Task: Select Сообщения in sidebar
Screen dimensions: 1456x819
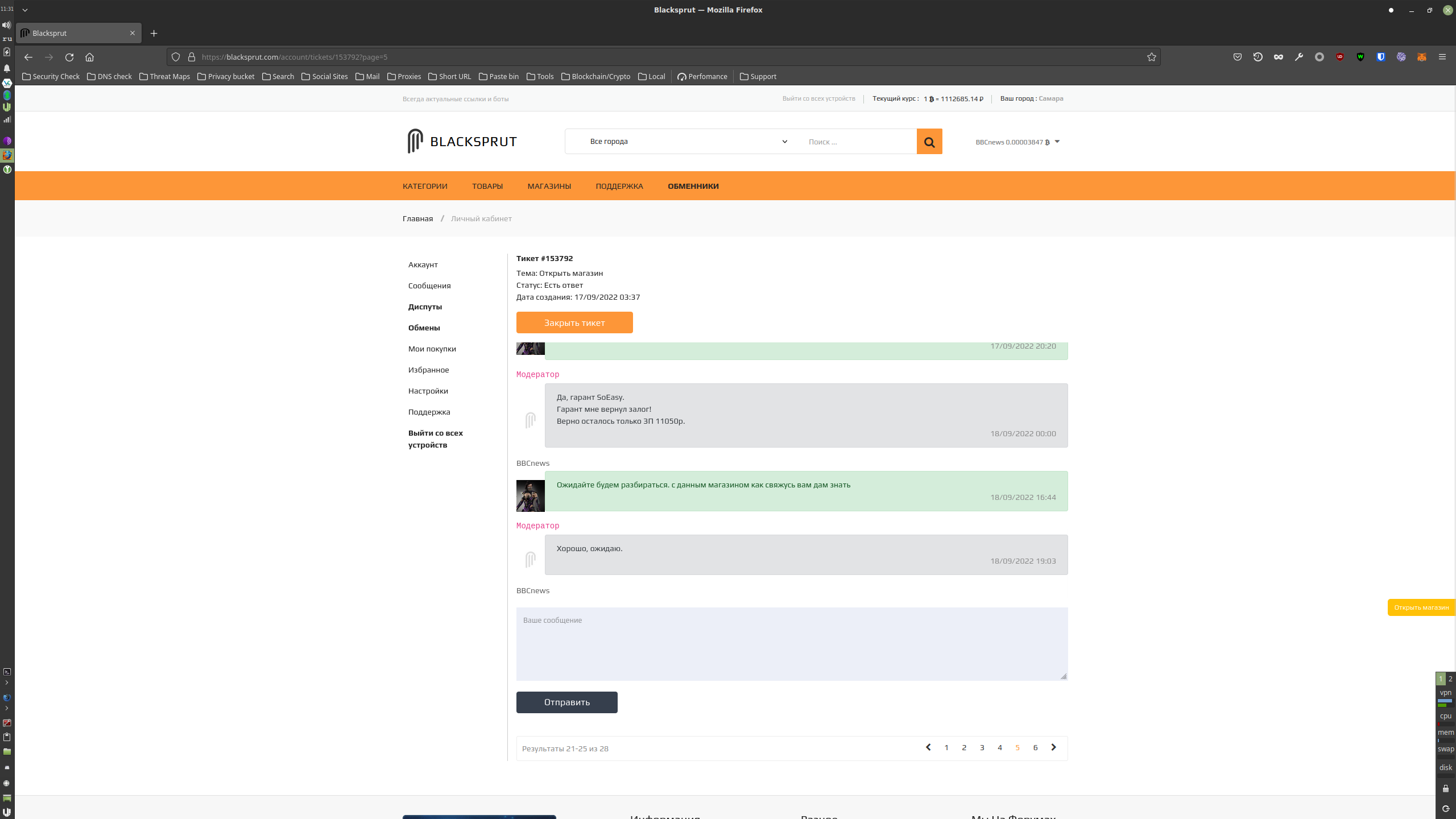Action: coord(429,286)
